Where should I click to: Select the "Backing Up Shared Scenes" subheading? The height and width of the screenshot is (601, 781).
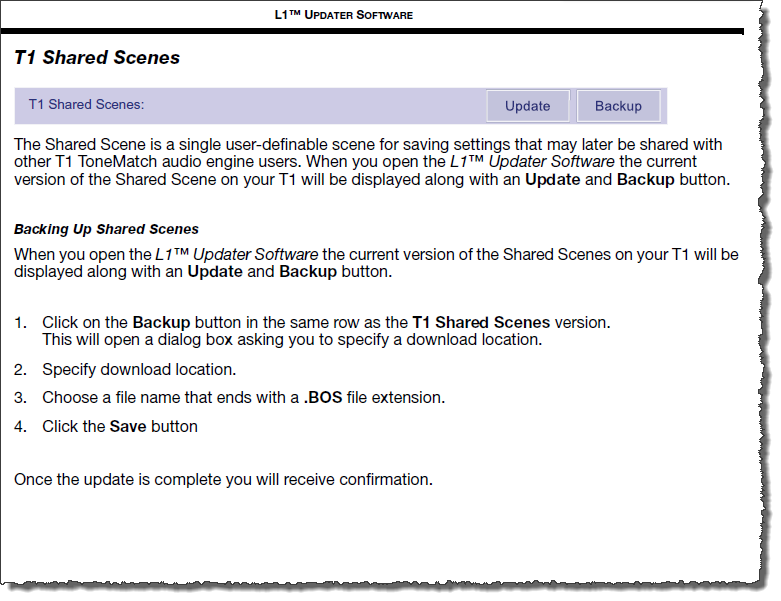(106, 229)
